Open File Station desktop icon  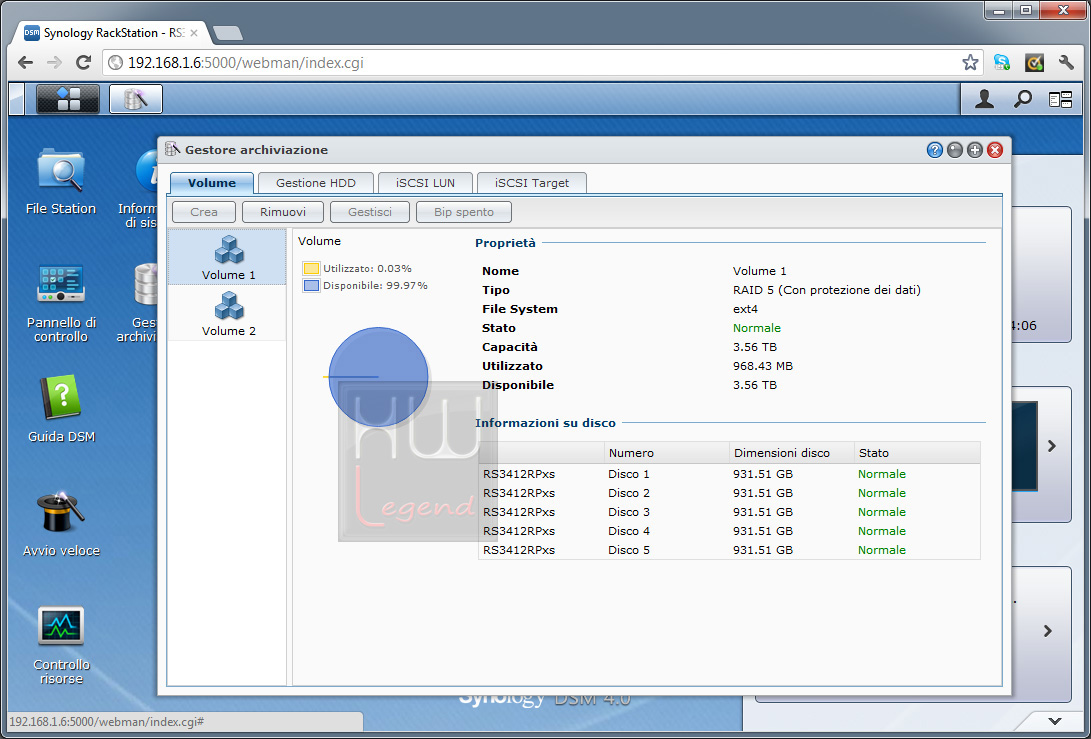pyautogui.click(x=61, y=181)
